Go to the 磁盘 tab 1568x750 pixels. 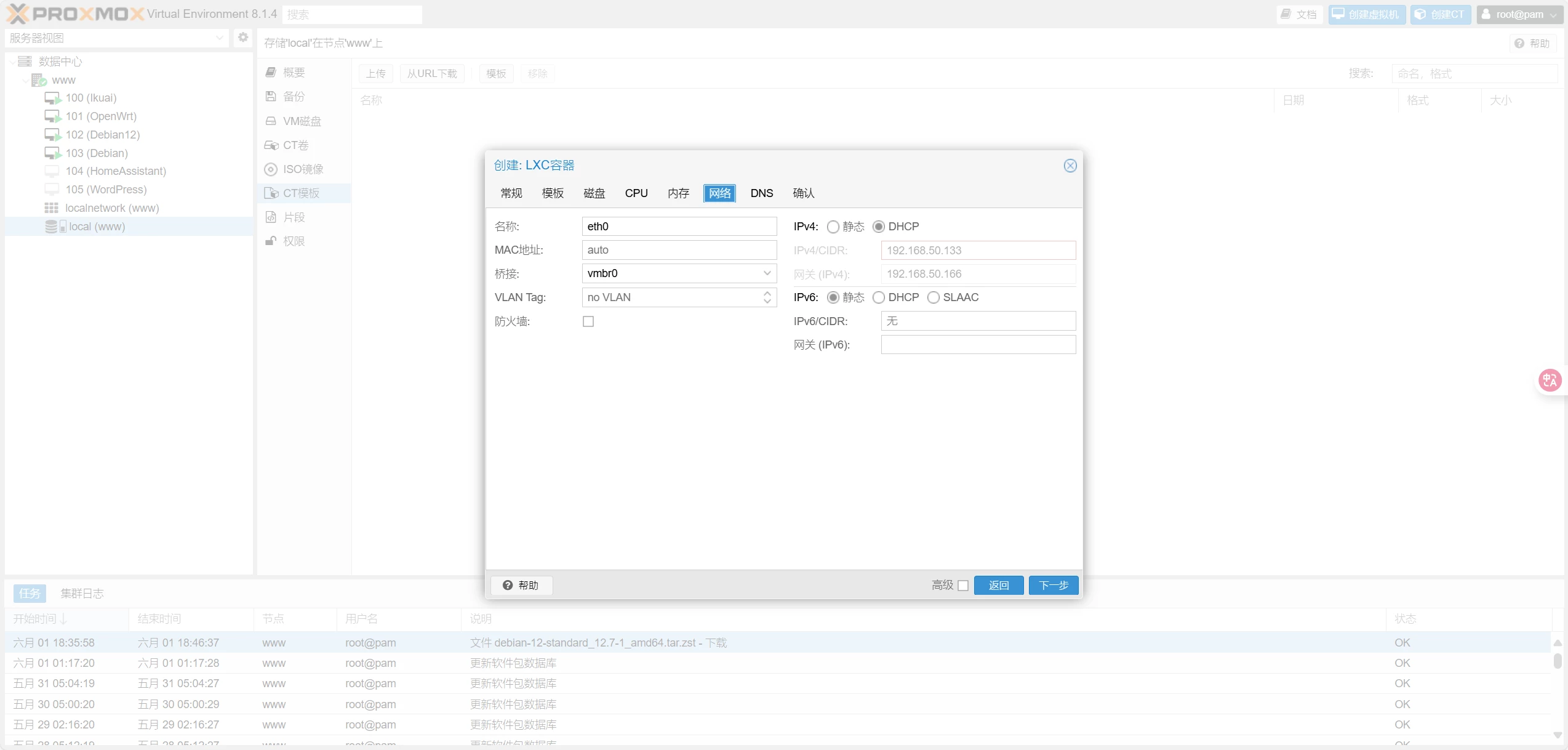594,193
